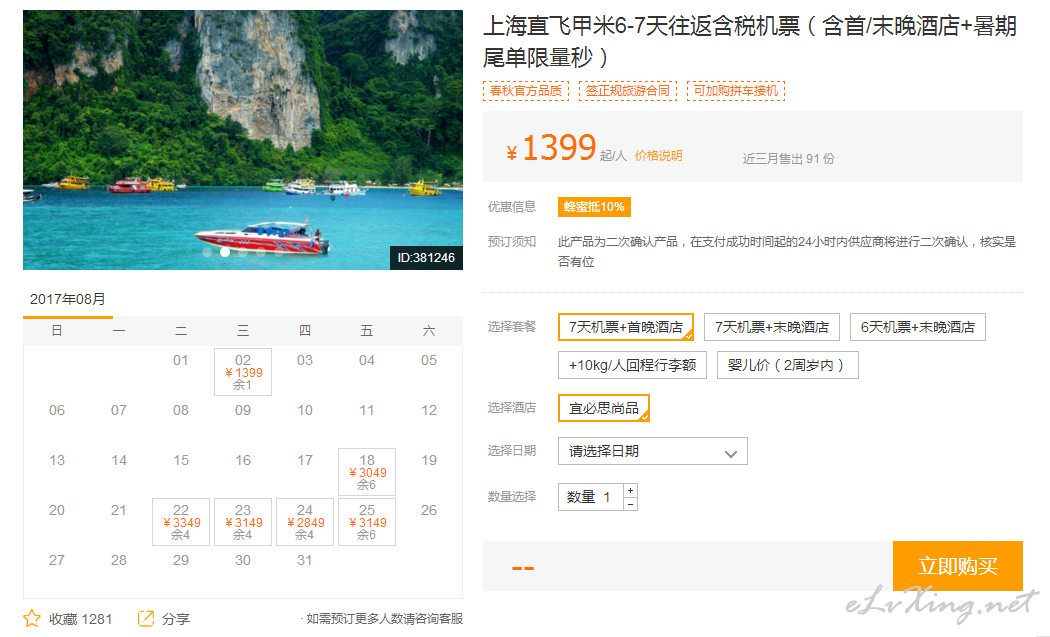Screen dimensions: 1050x637
Task: Decrease quantity with the minus stepper
Action: tap(630, 504)
